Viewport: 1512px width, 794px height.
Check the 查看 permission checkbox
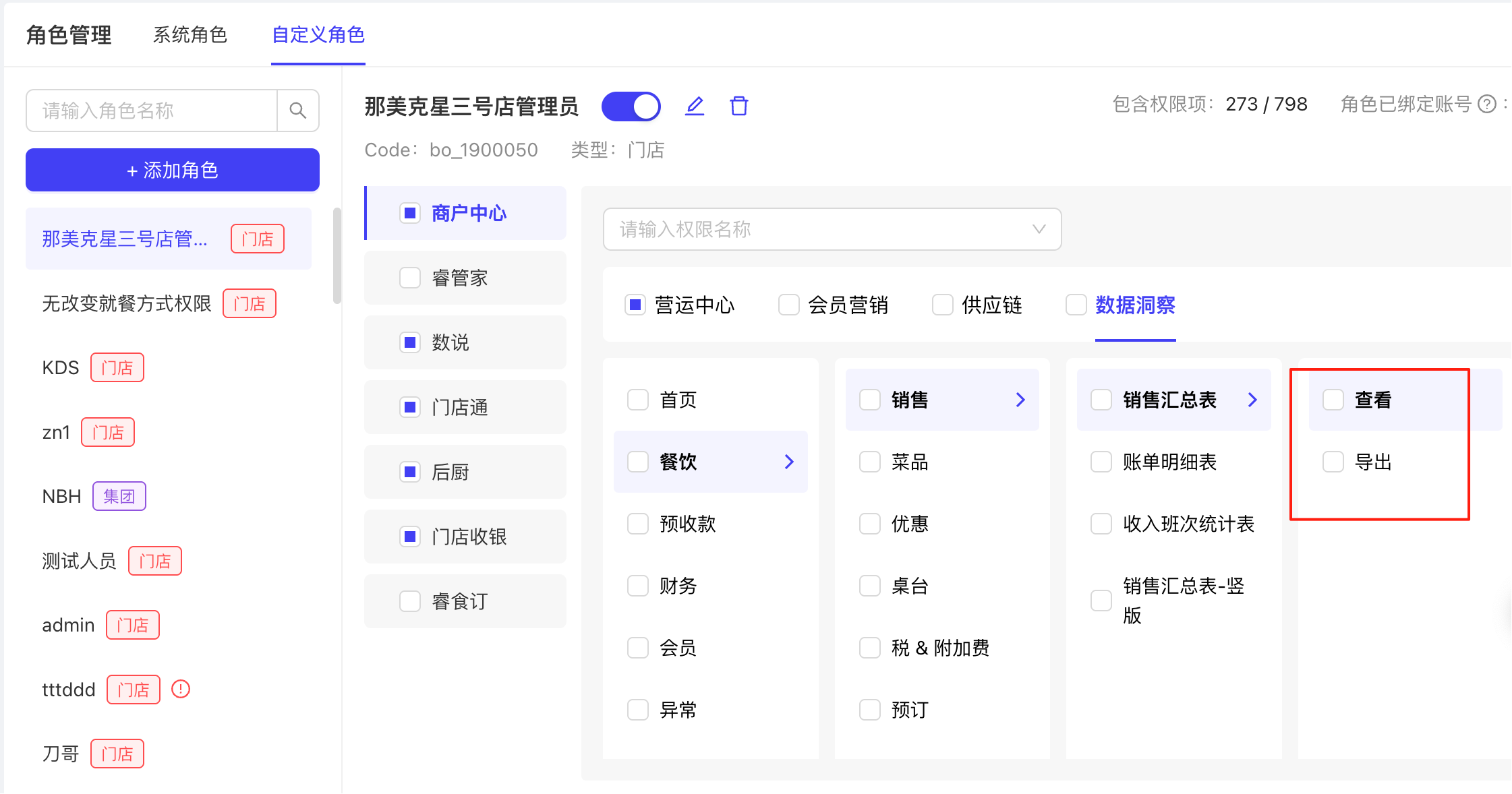1333,400
